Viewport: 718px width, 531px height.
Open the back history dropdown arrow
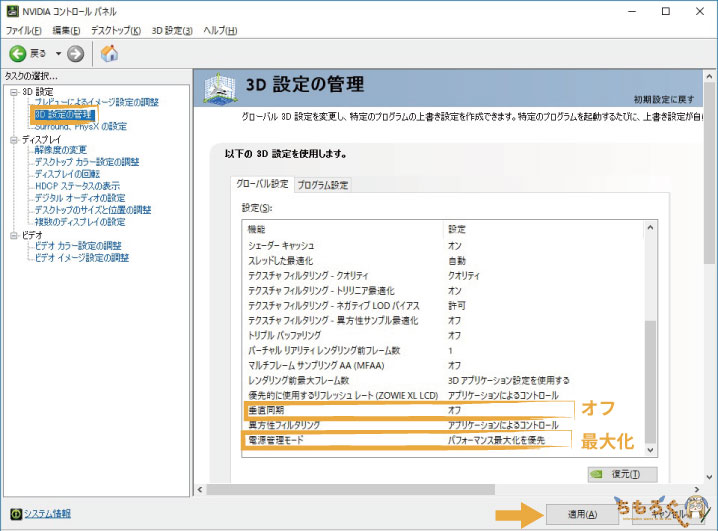pyautogui.click(x=58, y=54)
